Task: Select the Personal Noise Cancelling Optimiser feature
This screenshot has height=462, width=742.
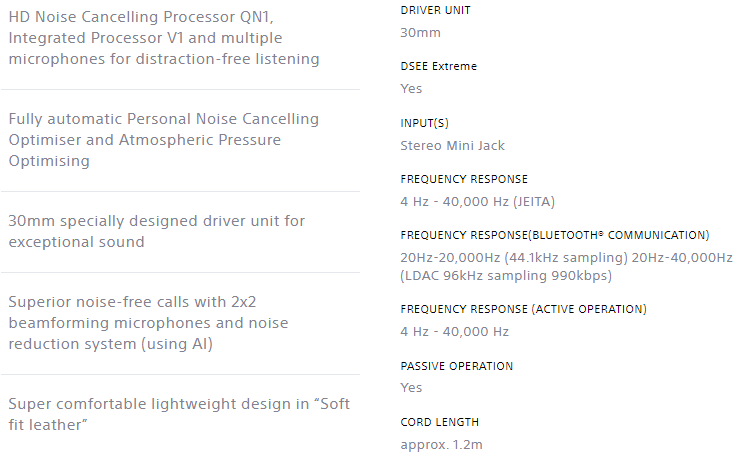Action: [164, 140]
